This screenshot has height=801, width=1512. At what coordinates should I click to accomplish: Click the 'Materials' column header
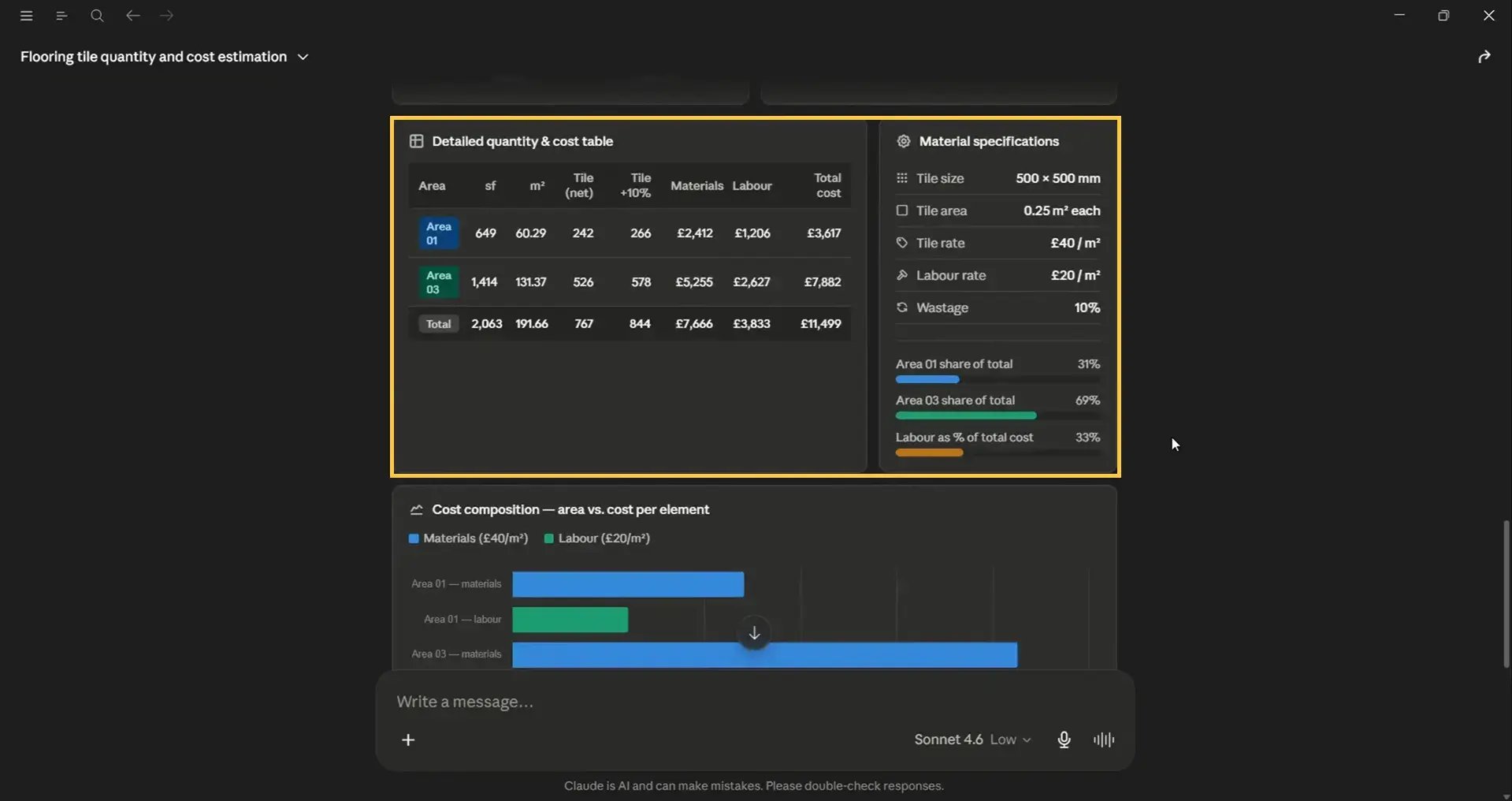point(697,186)
